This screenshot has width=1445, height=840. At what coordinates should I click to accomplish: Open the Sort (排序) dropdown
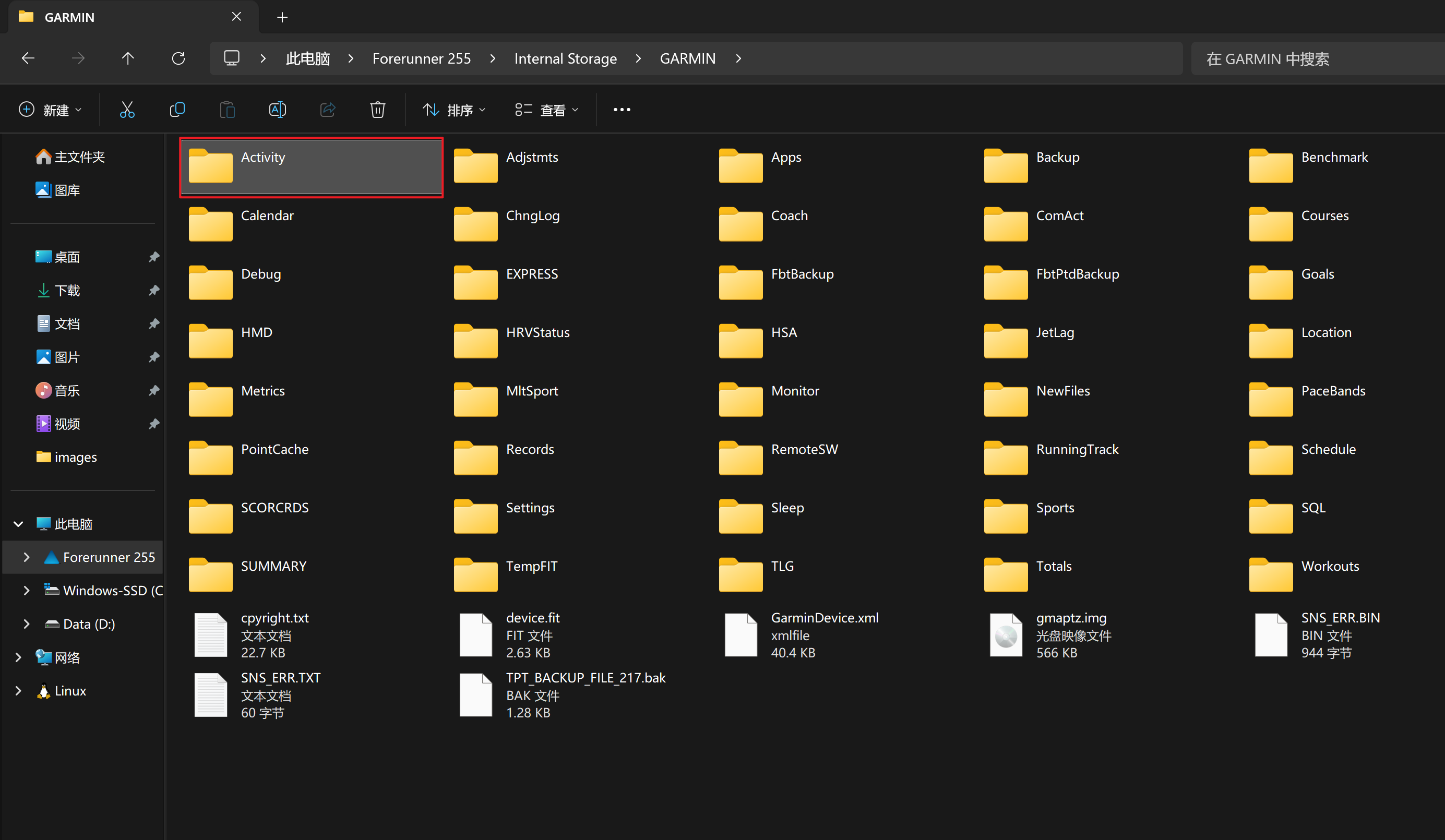click(454, 110)
